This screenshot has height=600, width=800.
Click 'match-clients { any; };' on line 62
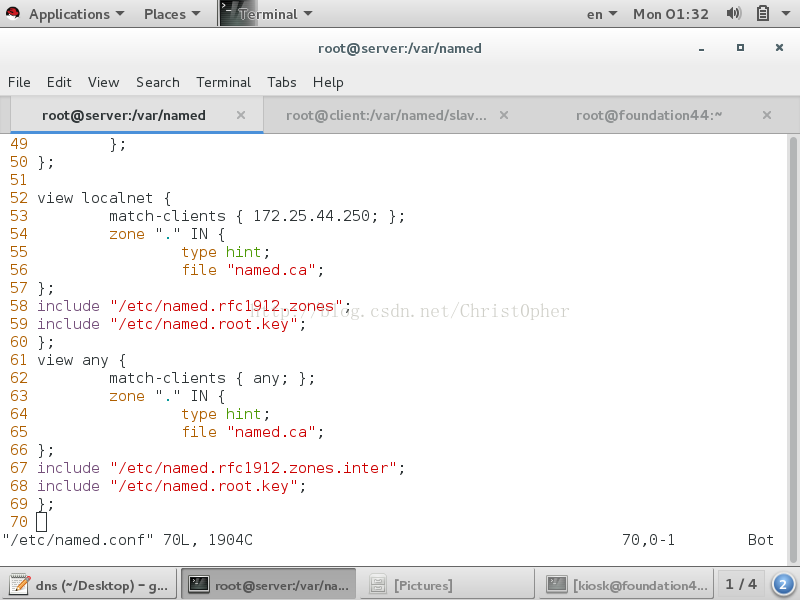pyautogui.click(x=212, y=378)
